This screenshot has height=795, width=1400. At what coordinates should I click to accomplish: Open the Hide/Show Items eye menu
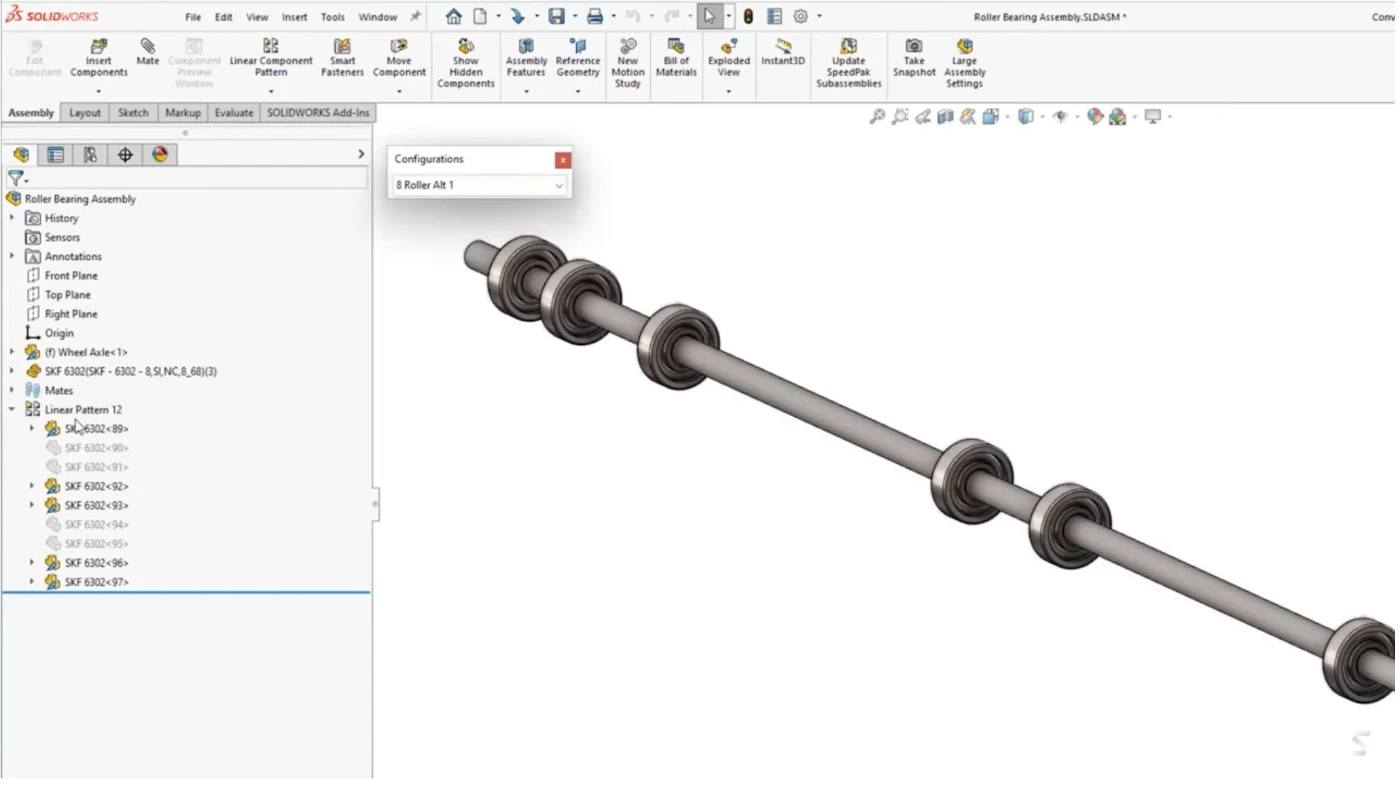1060,116
